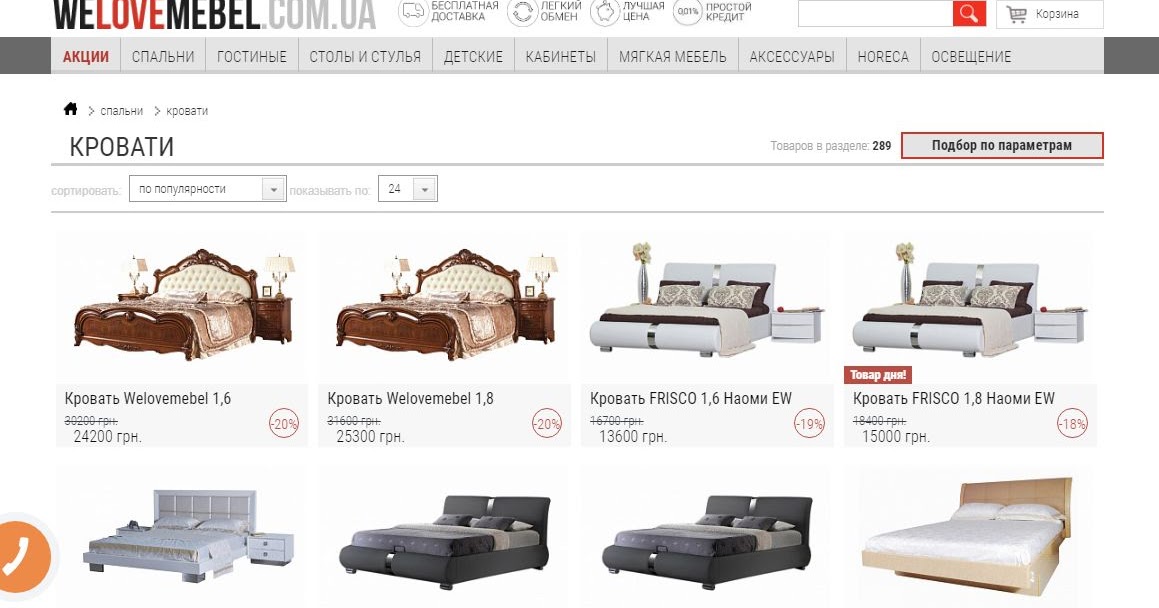This screenshot has width=1159, height=608.
Task: Click the best price piggy bank icon
Action: [x=605, y=11]
